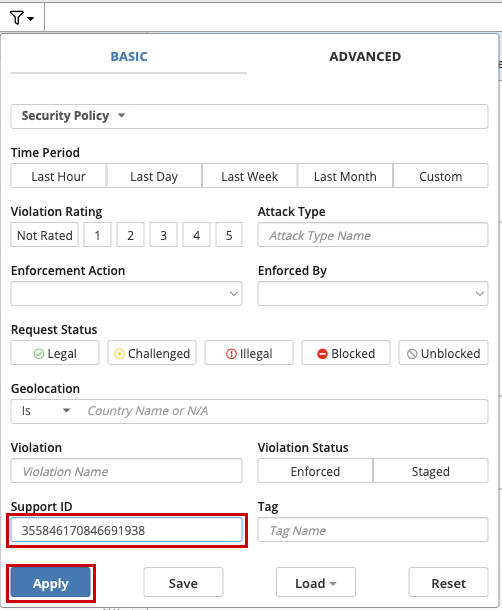502x610 pixels.
Task: Filter by Blocked request status
Action: tap(346, 353)
